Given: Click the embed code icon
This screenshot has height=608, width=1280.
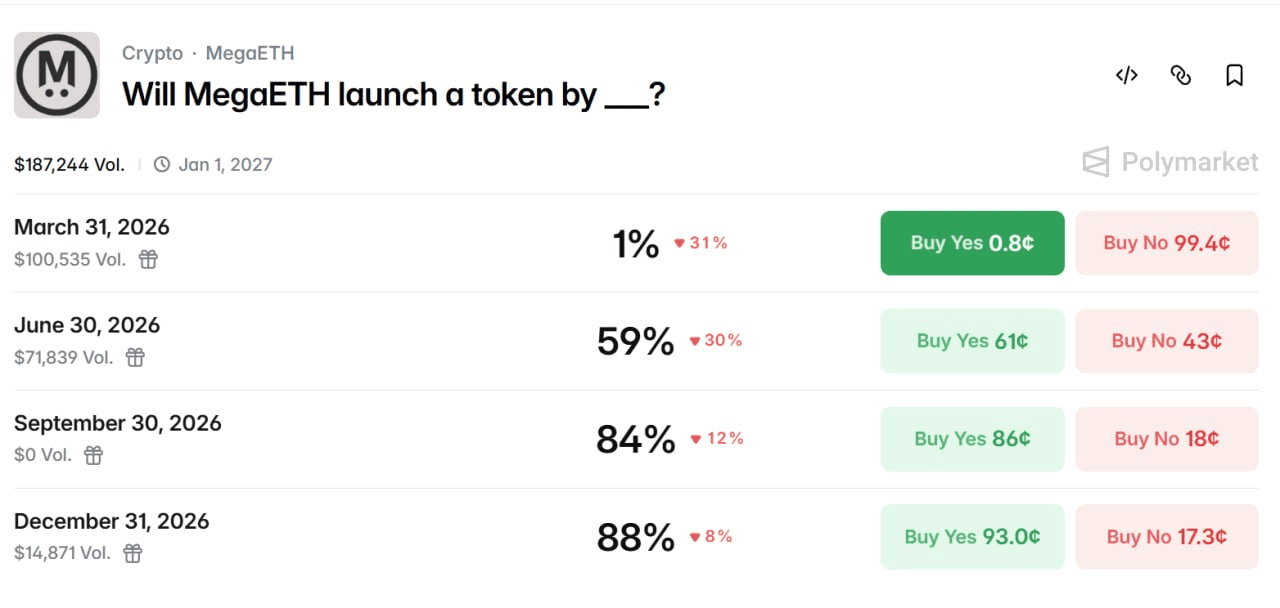Looking at the screenshot, I should click(x=1126, y=76).
